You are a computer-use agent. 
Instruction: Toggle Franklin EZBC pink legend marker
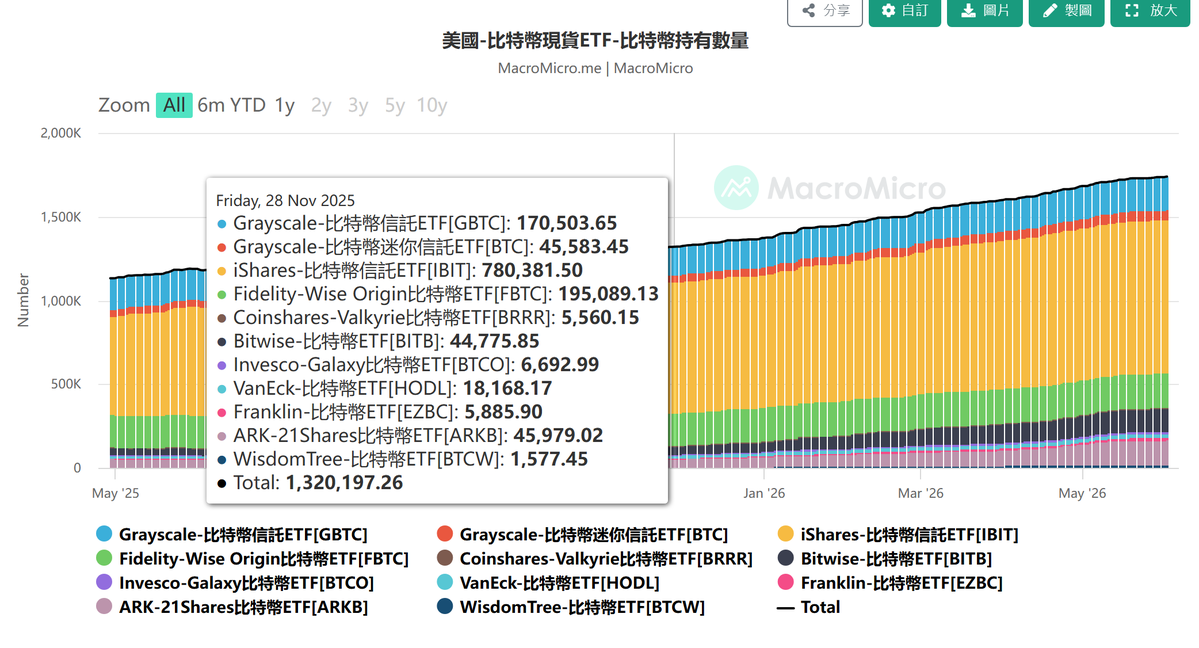(785, 582)
